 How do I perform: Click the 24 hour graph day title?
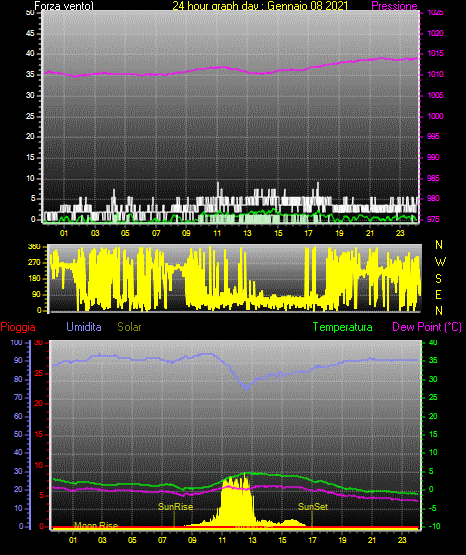coord(260,6)
